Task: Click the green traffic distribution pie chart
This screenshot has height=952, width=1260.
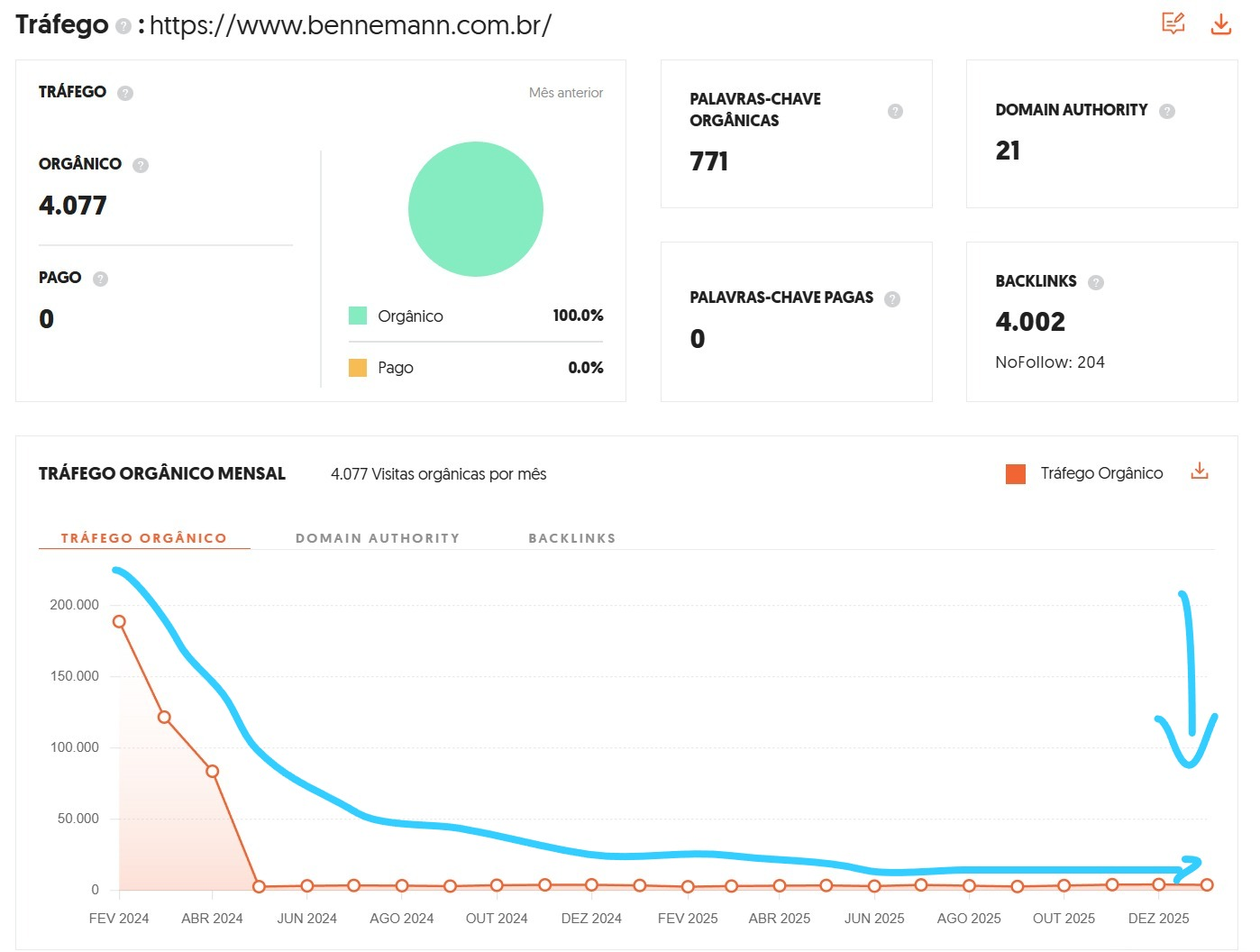Action: 476,208
